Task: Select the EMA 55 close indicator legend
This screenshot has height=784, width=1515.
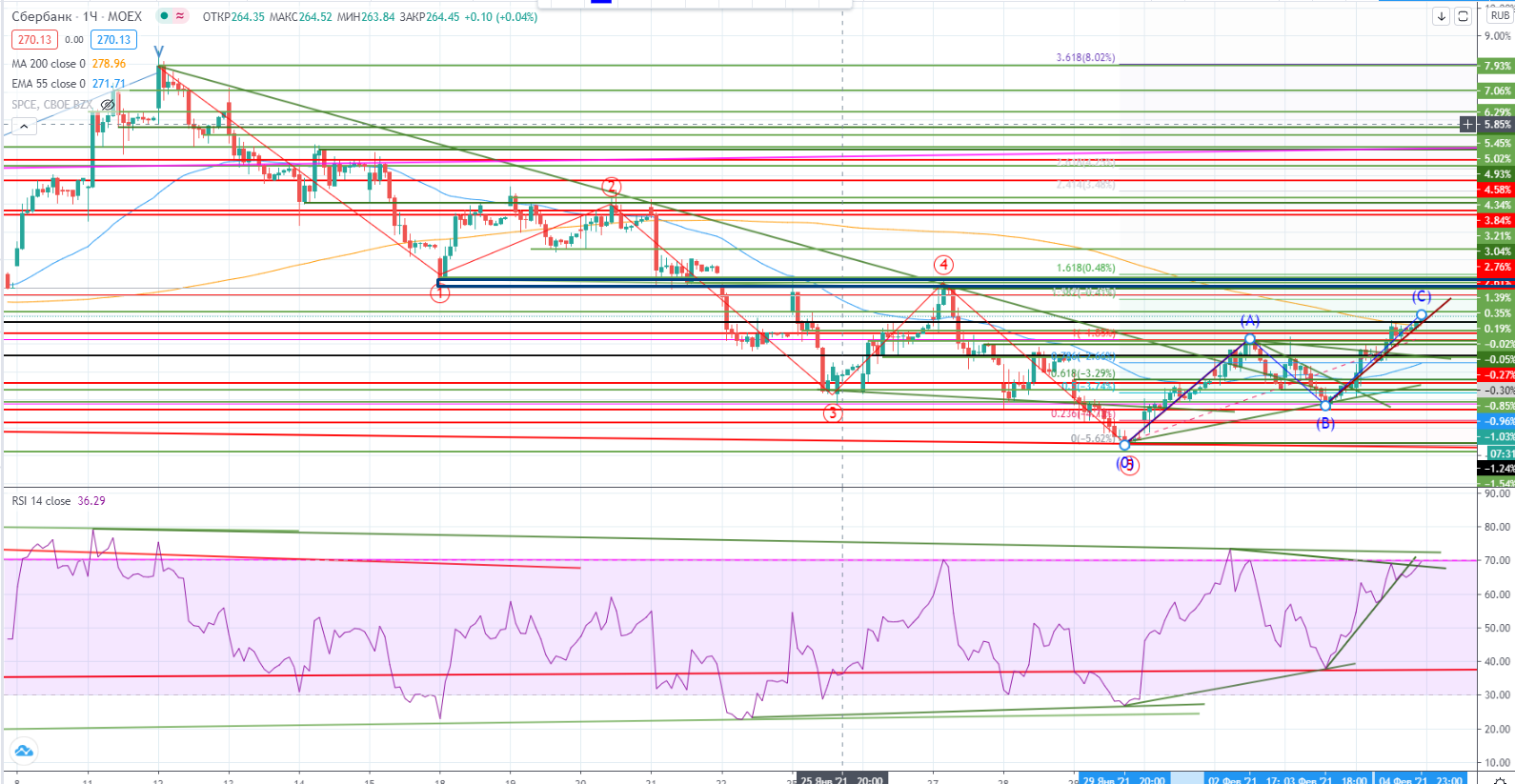Action: tap(48, 84)
